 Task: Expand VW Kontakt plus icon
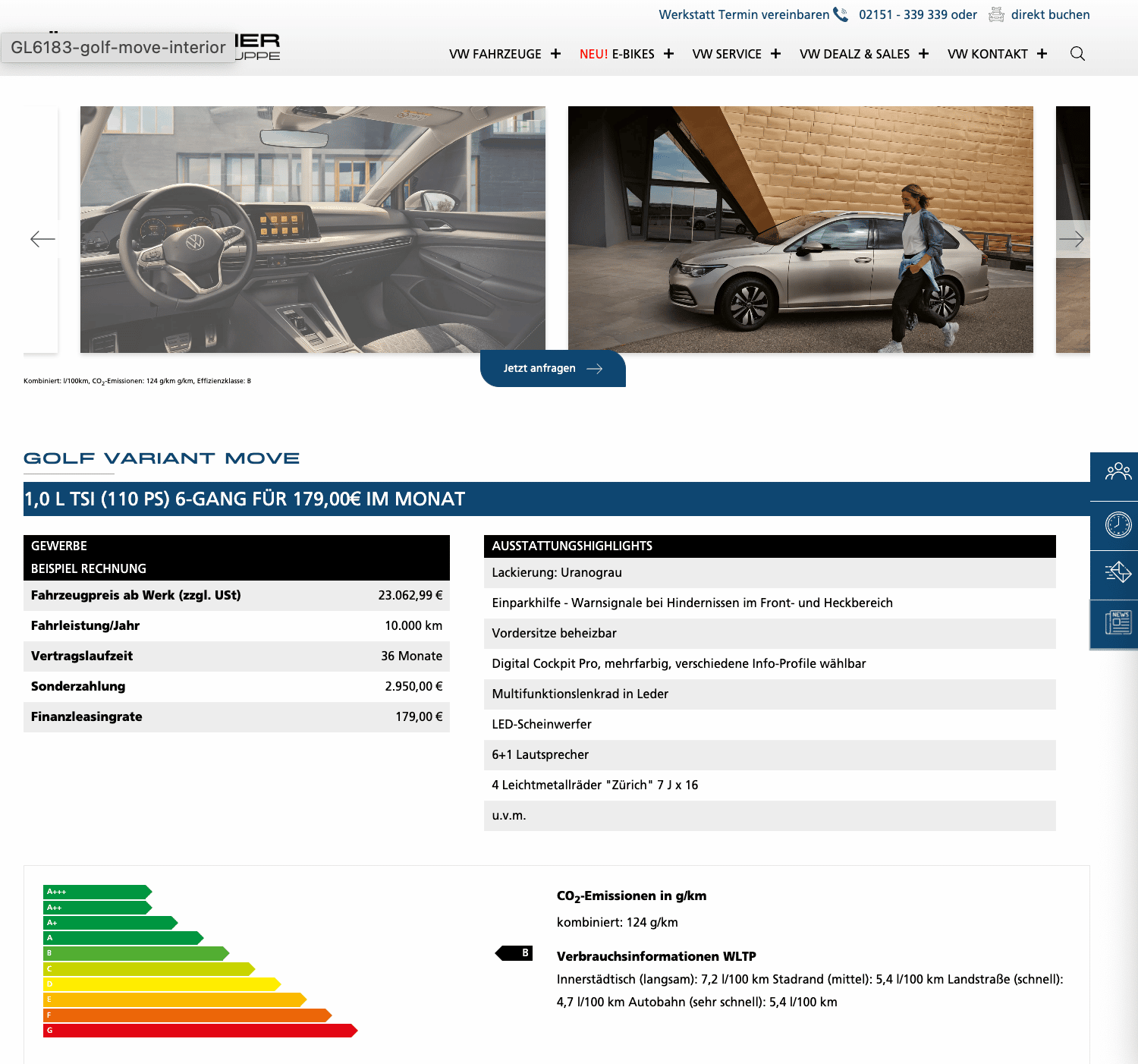(x=1042, y=54)
